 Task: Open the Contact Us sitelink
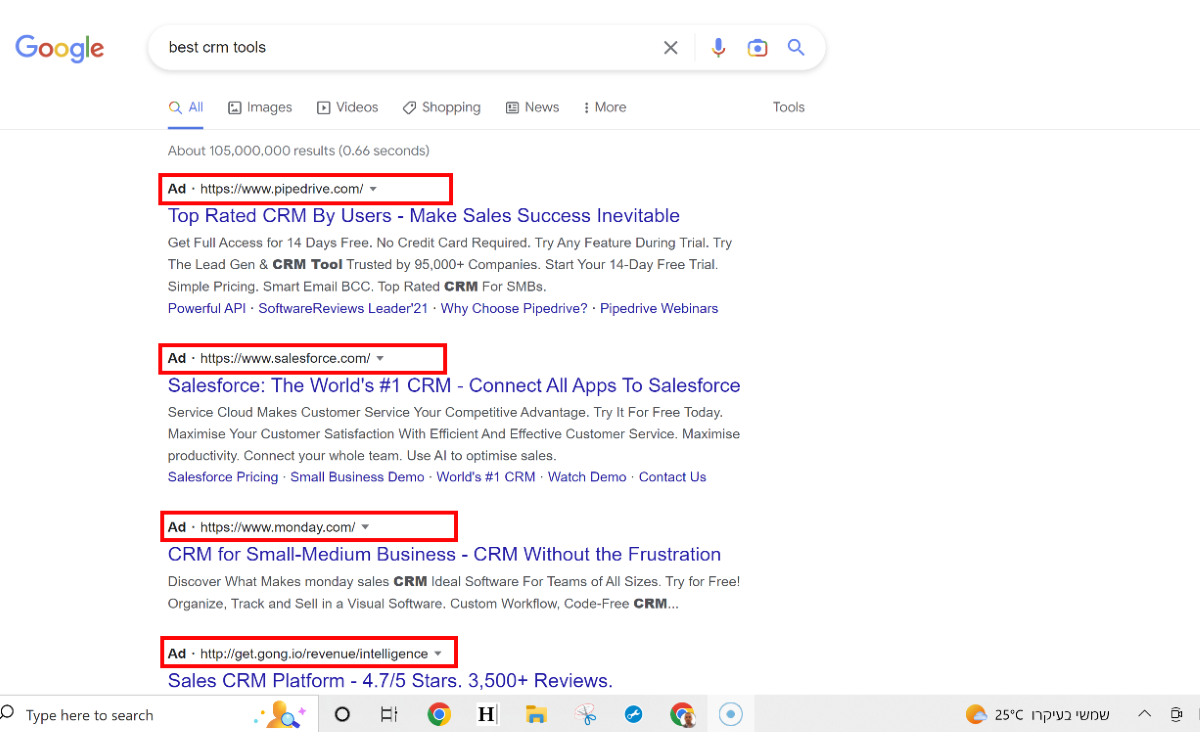point(672,477)
